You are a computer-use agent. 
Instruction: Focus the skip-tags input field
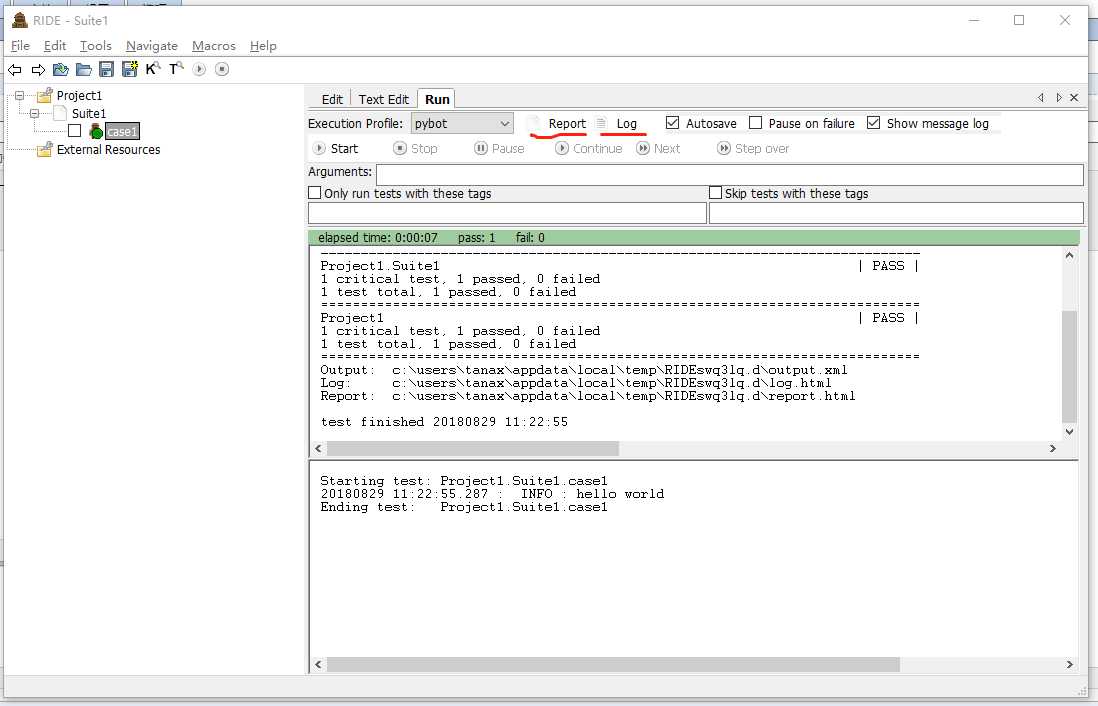click(x=896, y=213)
